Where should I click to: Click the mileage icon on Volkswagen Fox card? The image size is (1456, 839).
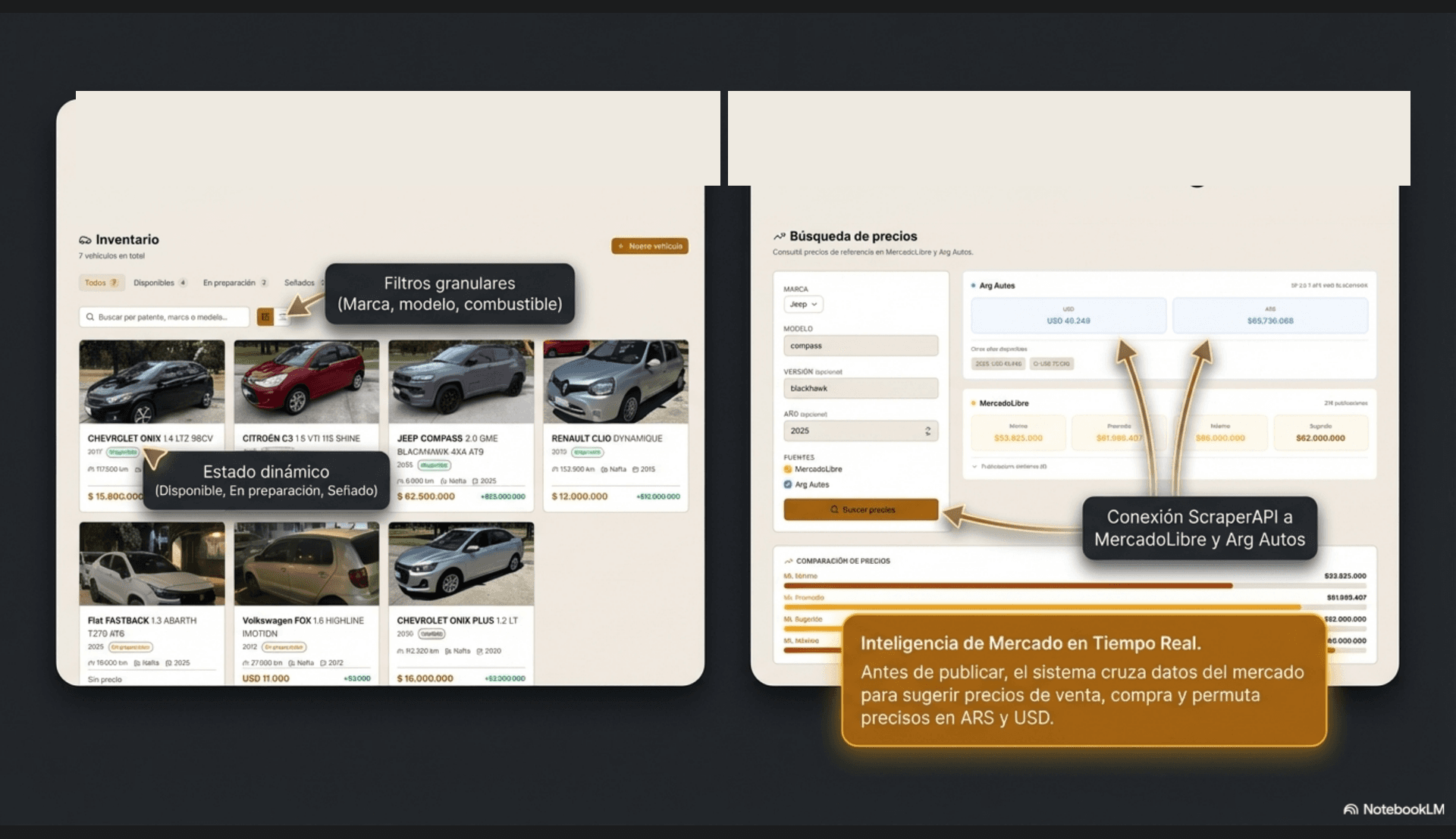coord(246,663)
